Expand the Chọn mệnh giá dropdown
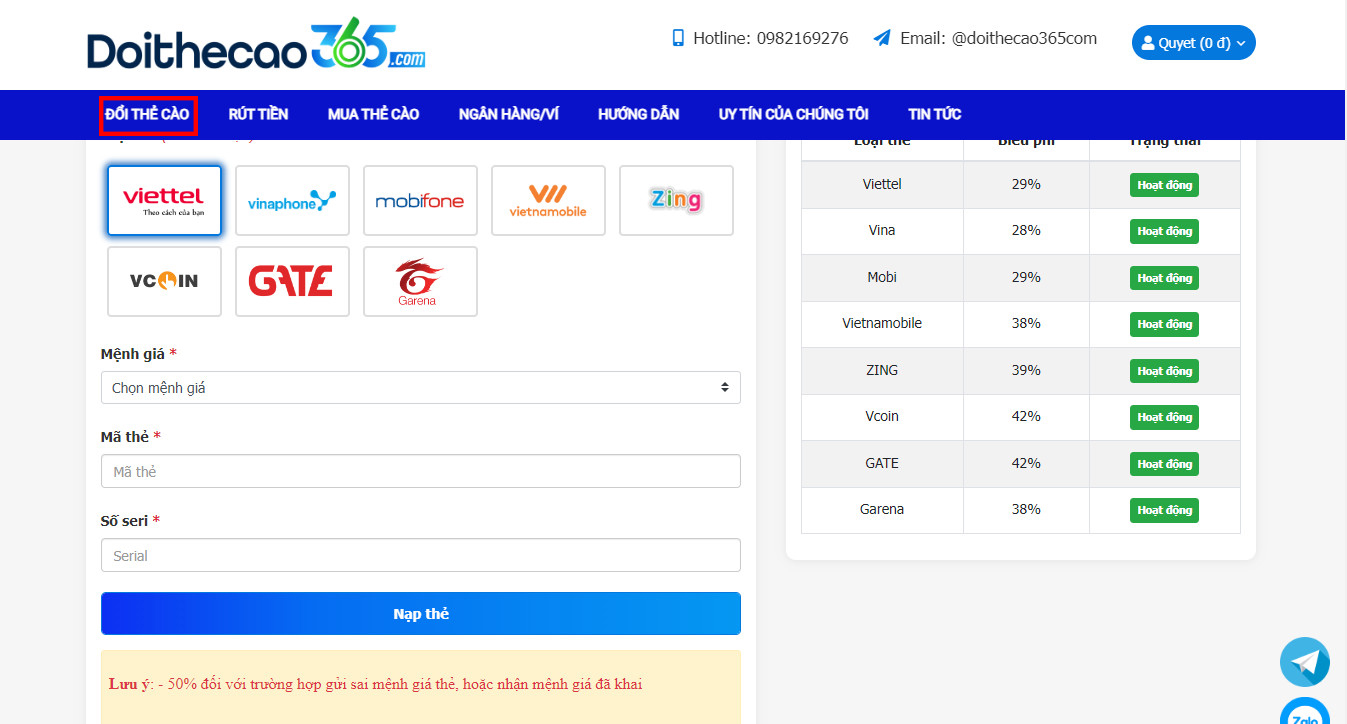Image resolution: width=1347 pixels, height=724 pixels. click(421, 387)
